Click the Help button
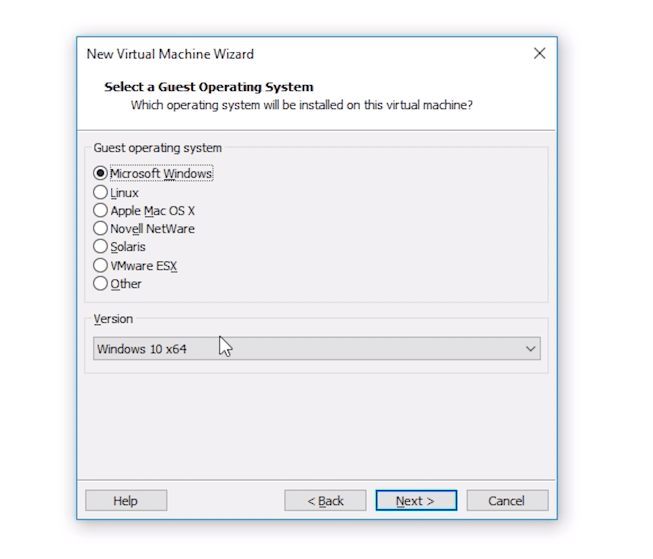Screen dimensions: 653x559 (x=126, y=500)
